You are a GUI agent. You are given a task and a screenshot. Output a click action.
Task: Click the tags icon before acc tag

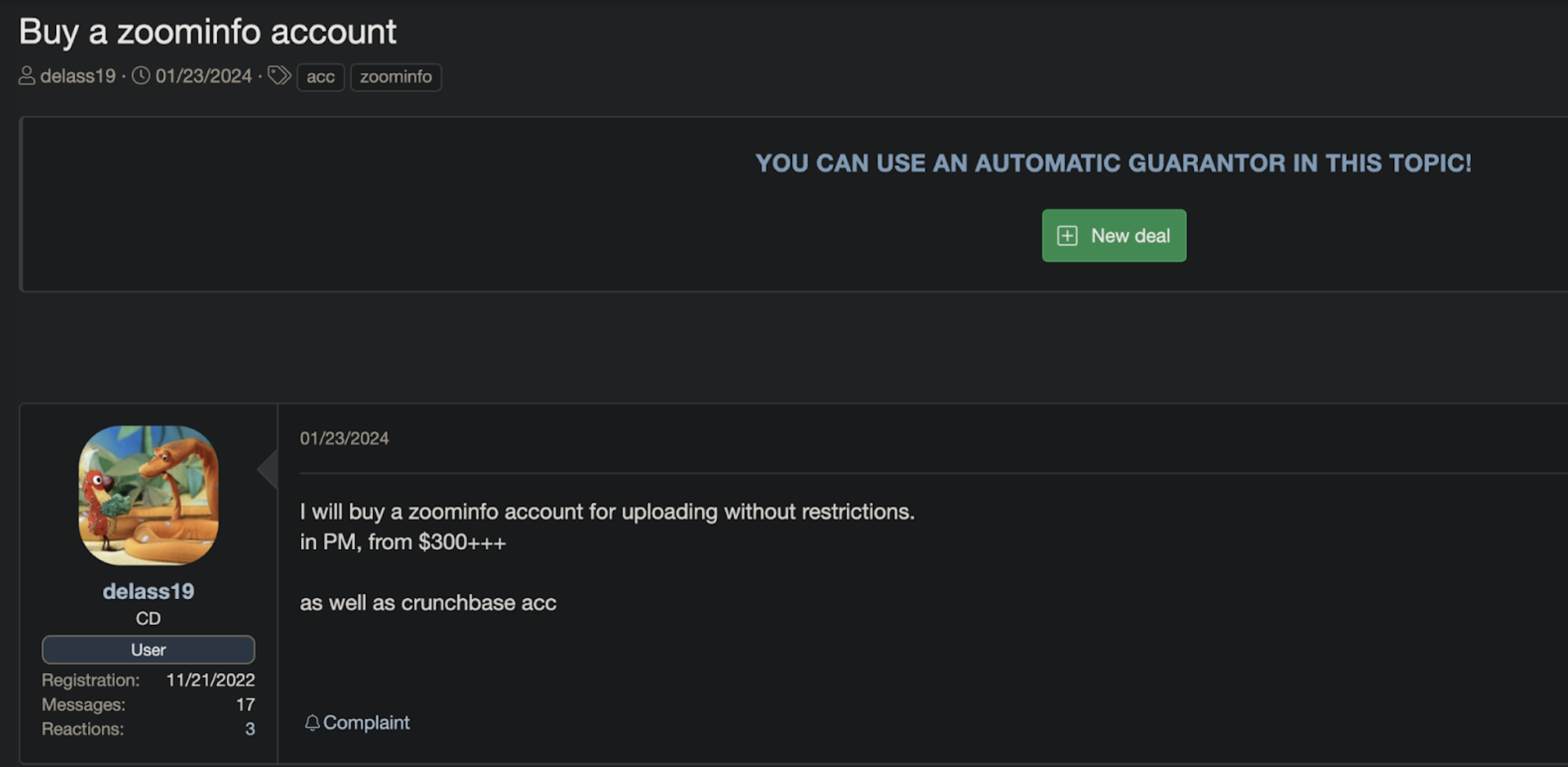click(x=279, y=76)
